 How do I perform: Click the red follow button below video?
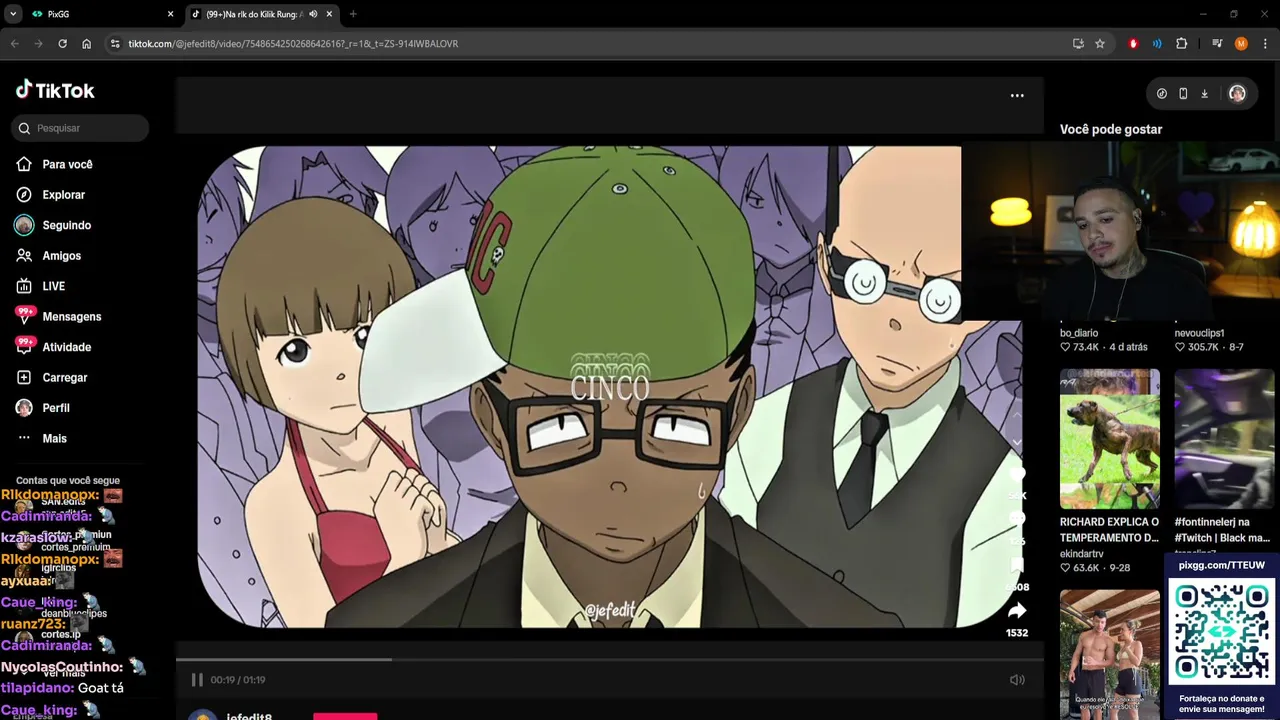tap(345, 716)
